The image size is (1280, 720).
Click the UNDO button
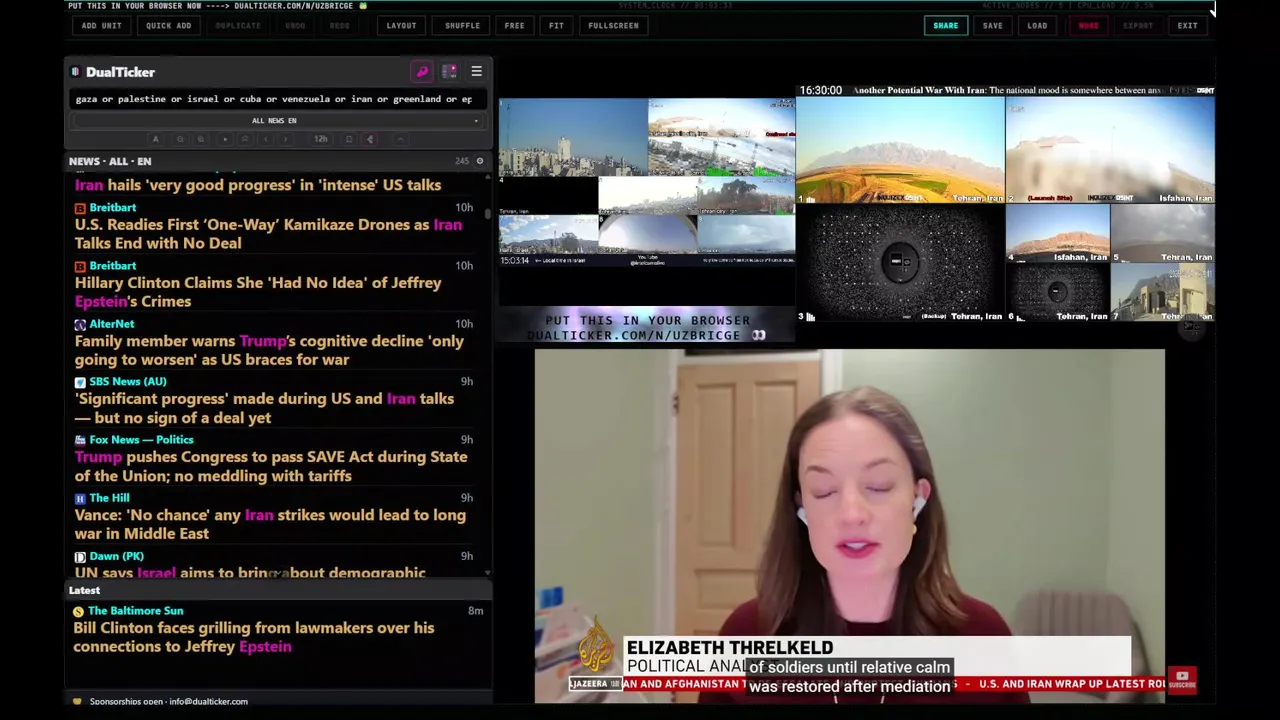click(295, 25)
